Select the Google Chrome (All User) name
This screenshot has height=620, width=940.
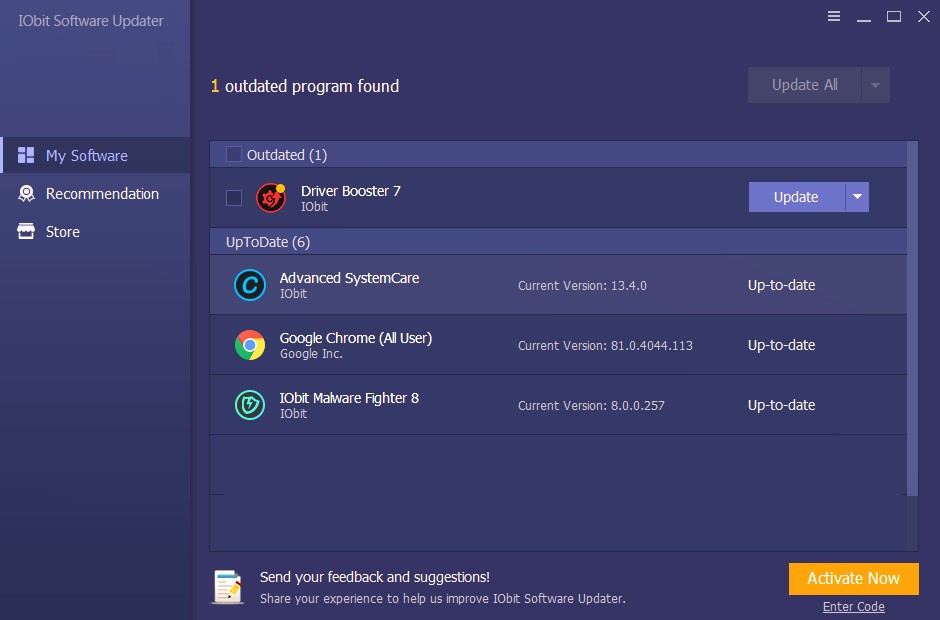[356, 338]
